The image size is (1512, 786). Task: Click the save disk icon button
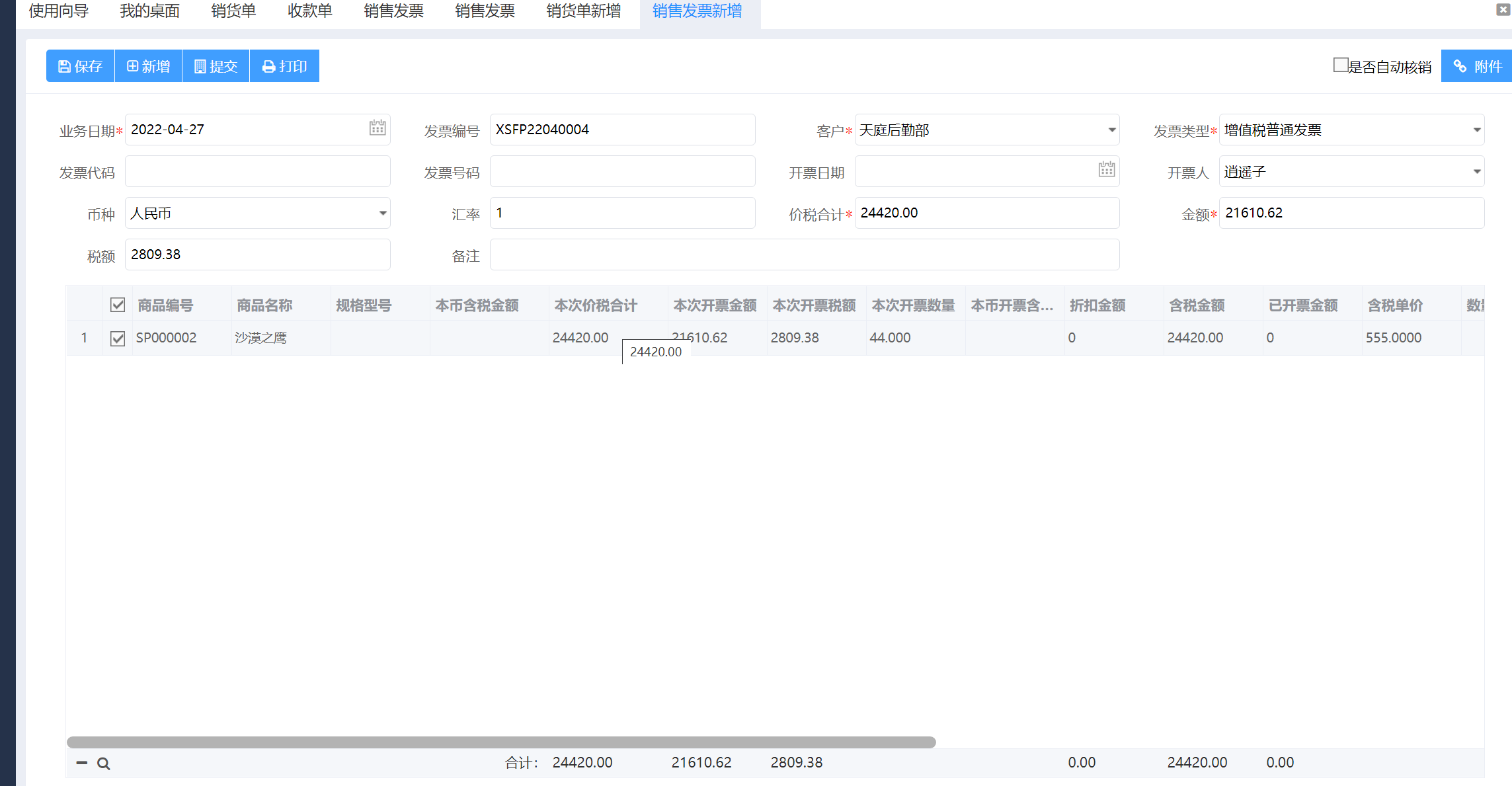tap(80, 66)
